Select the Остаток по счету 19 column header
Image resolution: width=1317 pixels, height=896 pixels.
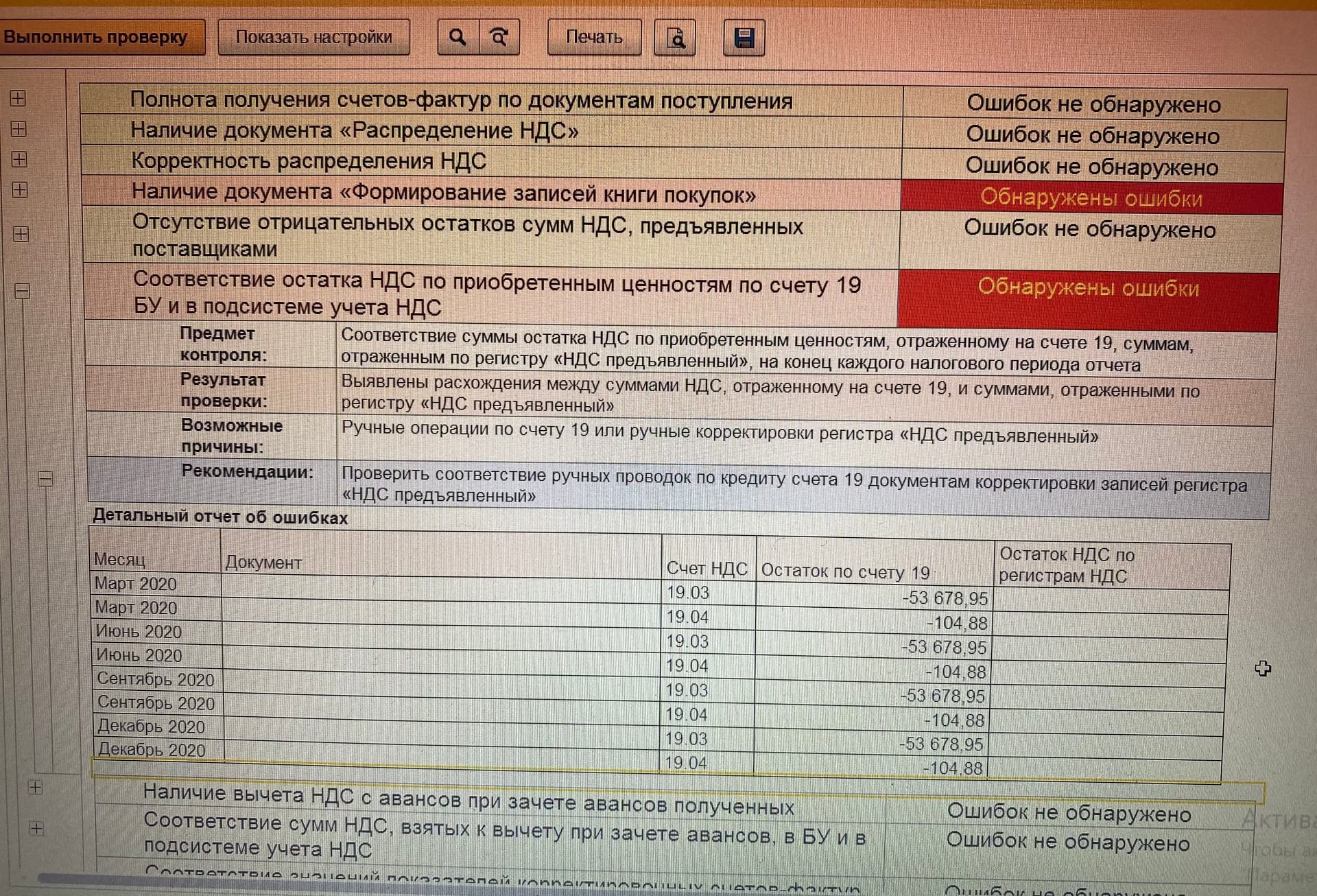point(845,571)
